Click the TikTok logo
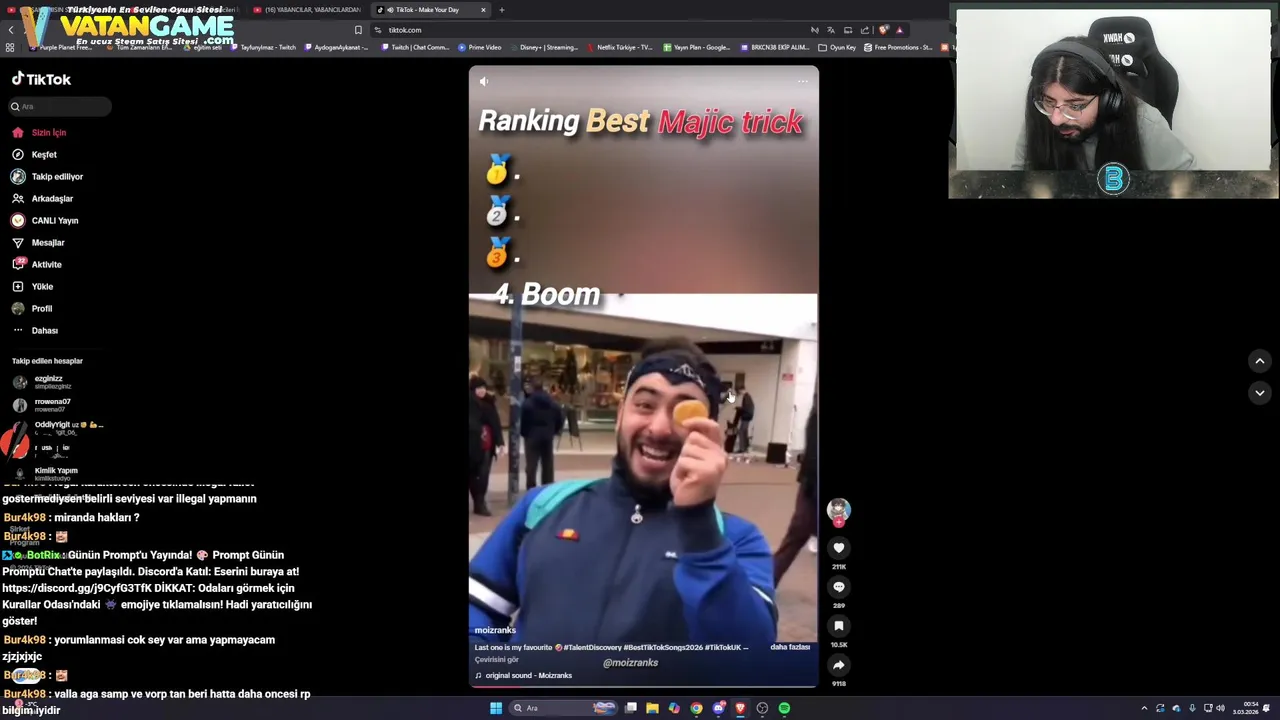Image resolution: width=1280 pixels, height=720 pixels. pyautogui.click(x=41, y=79)
